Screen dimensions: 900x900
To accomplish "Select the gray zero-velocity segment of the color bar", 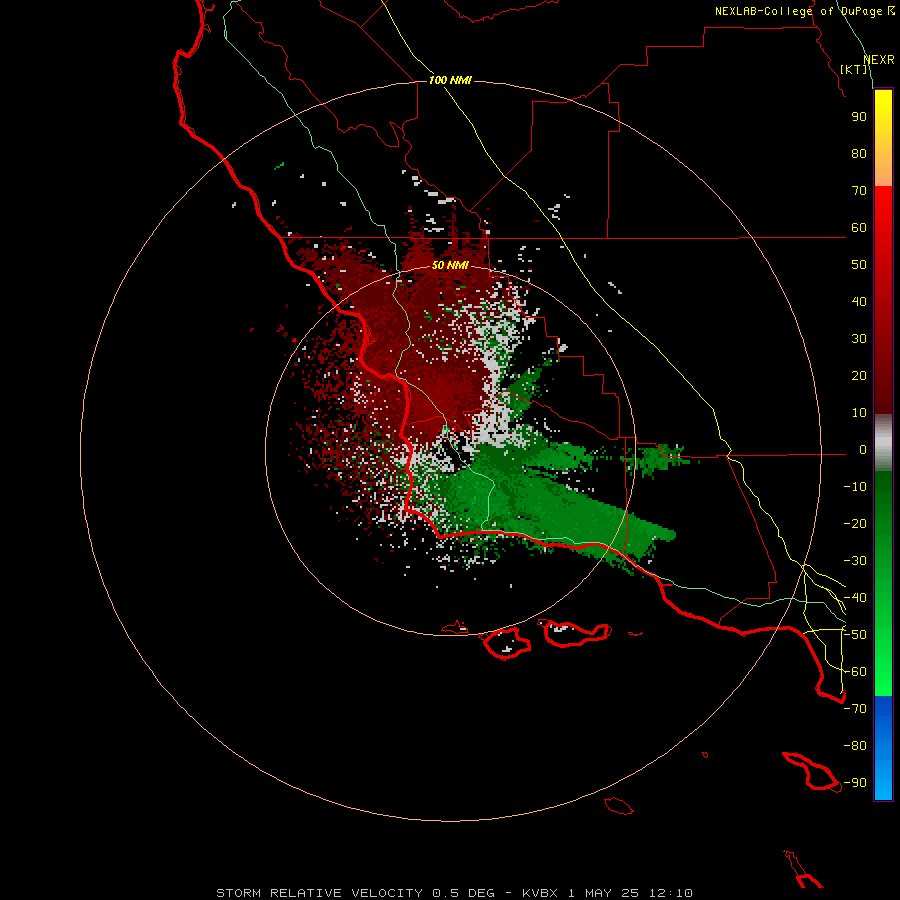I will 883,443.
